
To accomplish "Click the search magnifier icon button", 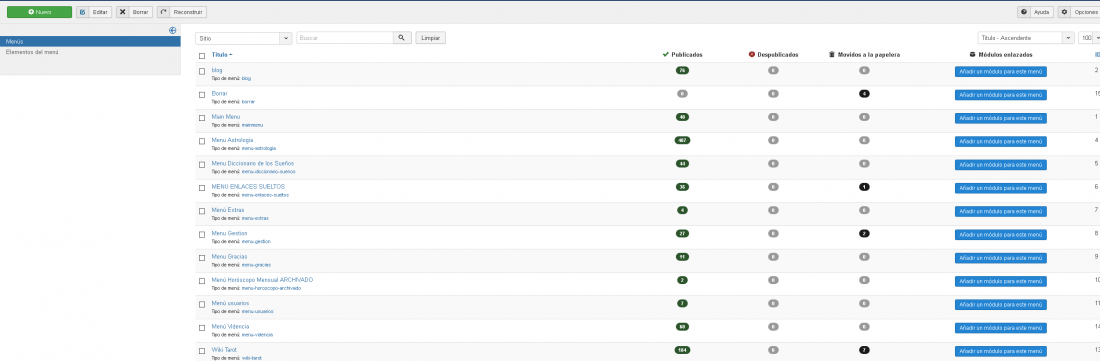I will click(402, 38).
